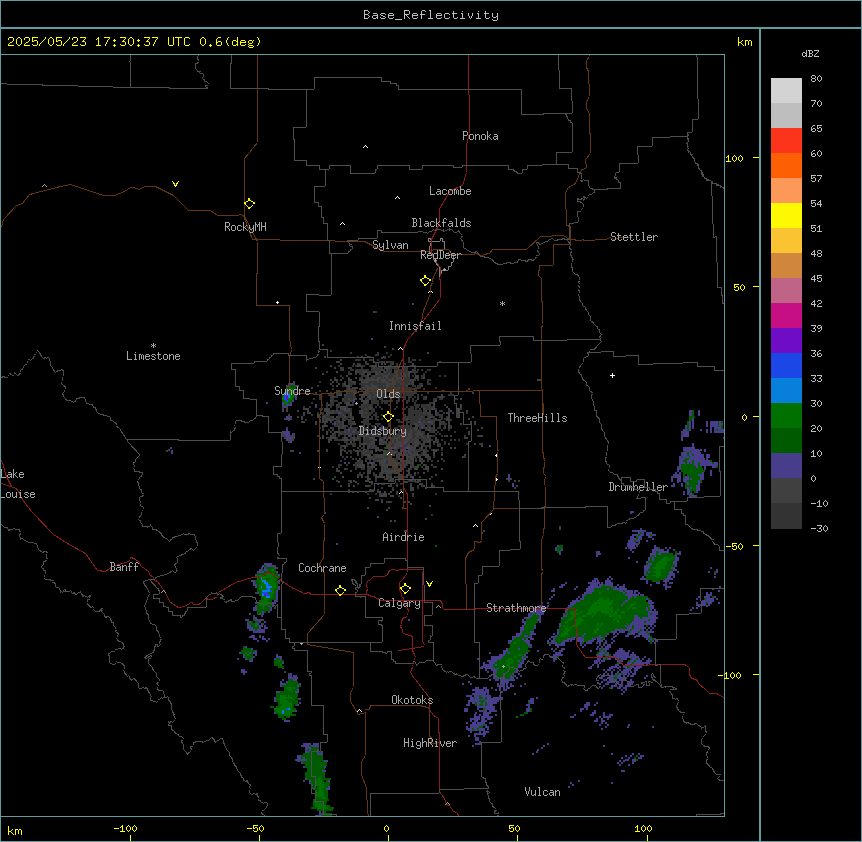Select the magenta 42-39 dBZ legend band
862x842 pixels.
click(786, 315)
